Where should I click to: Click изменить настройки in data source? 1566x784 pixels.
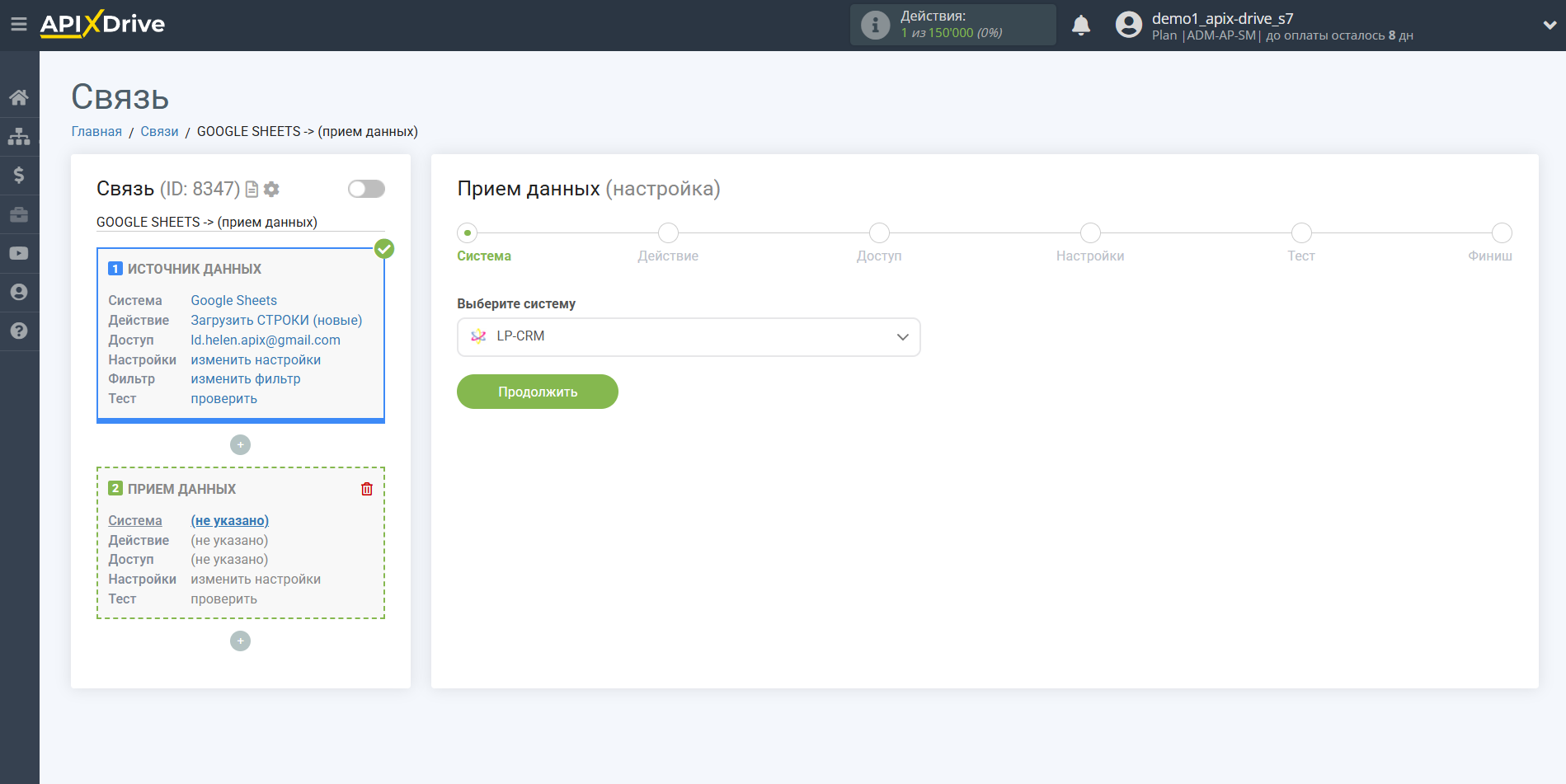(256, 360)
